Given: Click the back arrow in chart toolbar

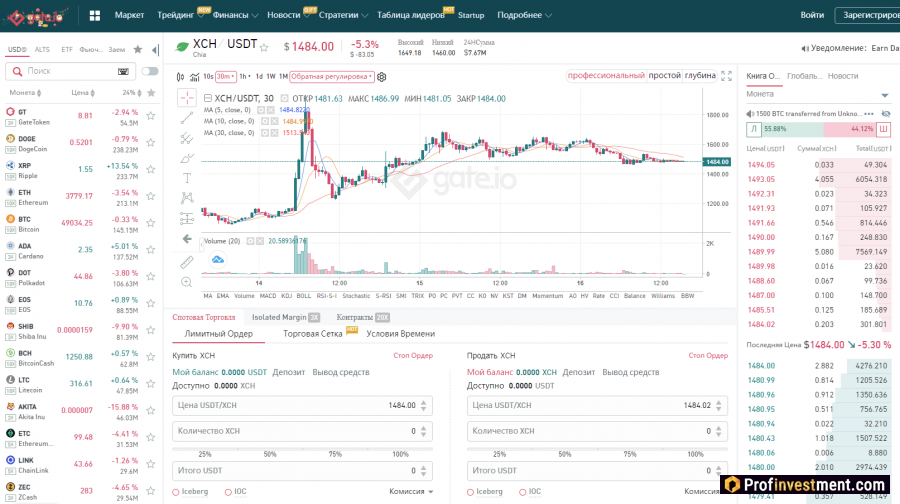Looking at the screenshot, I should pos(187,239).
